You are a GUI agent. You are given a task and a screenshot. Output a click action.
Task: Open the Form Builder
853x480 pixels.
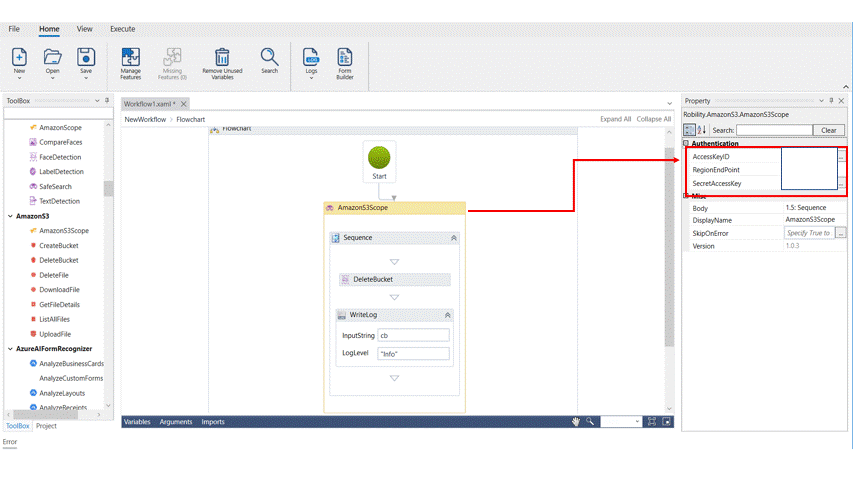tap(344, 58)
